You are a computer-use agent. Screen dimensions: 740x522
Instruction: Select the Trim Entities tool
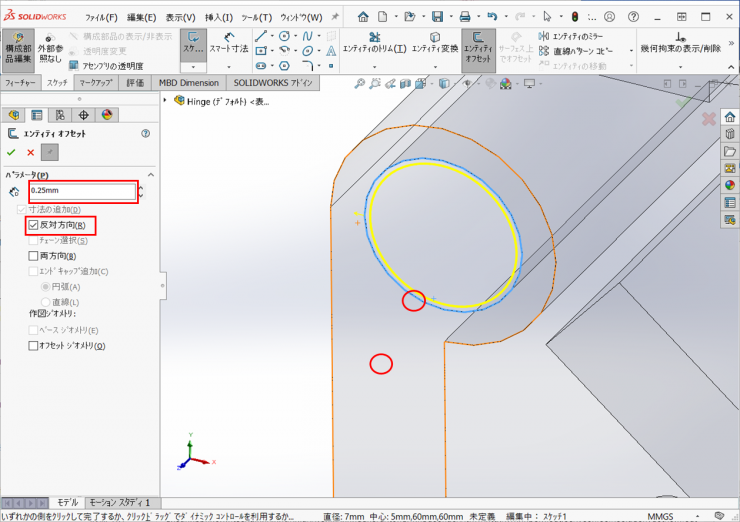pos(373,42)
